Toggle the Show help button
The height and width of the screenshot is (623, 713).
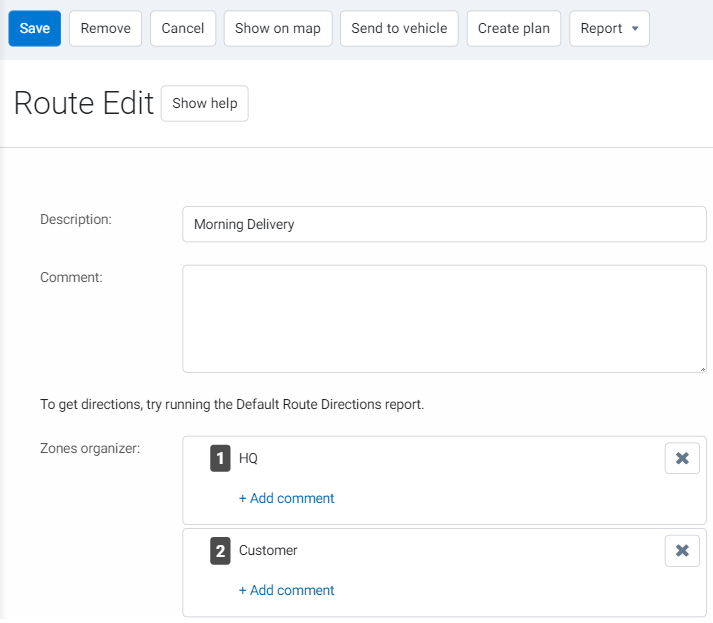pos(204,103)
